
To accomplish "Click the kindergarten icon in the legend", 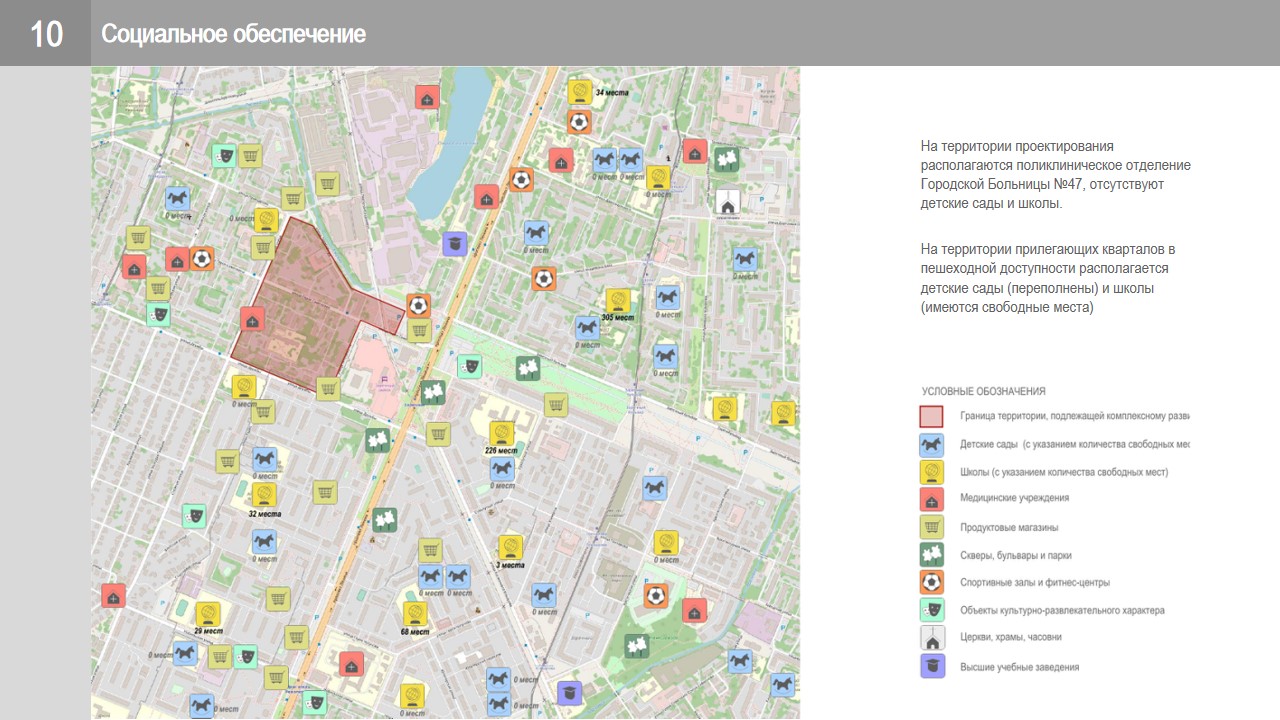I will tap(932, 444).
